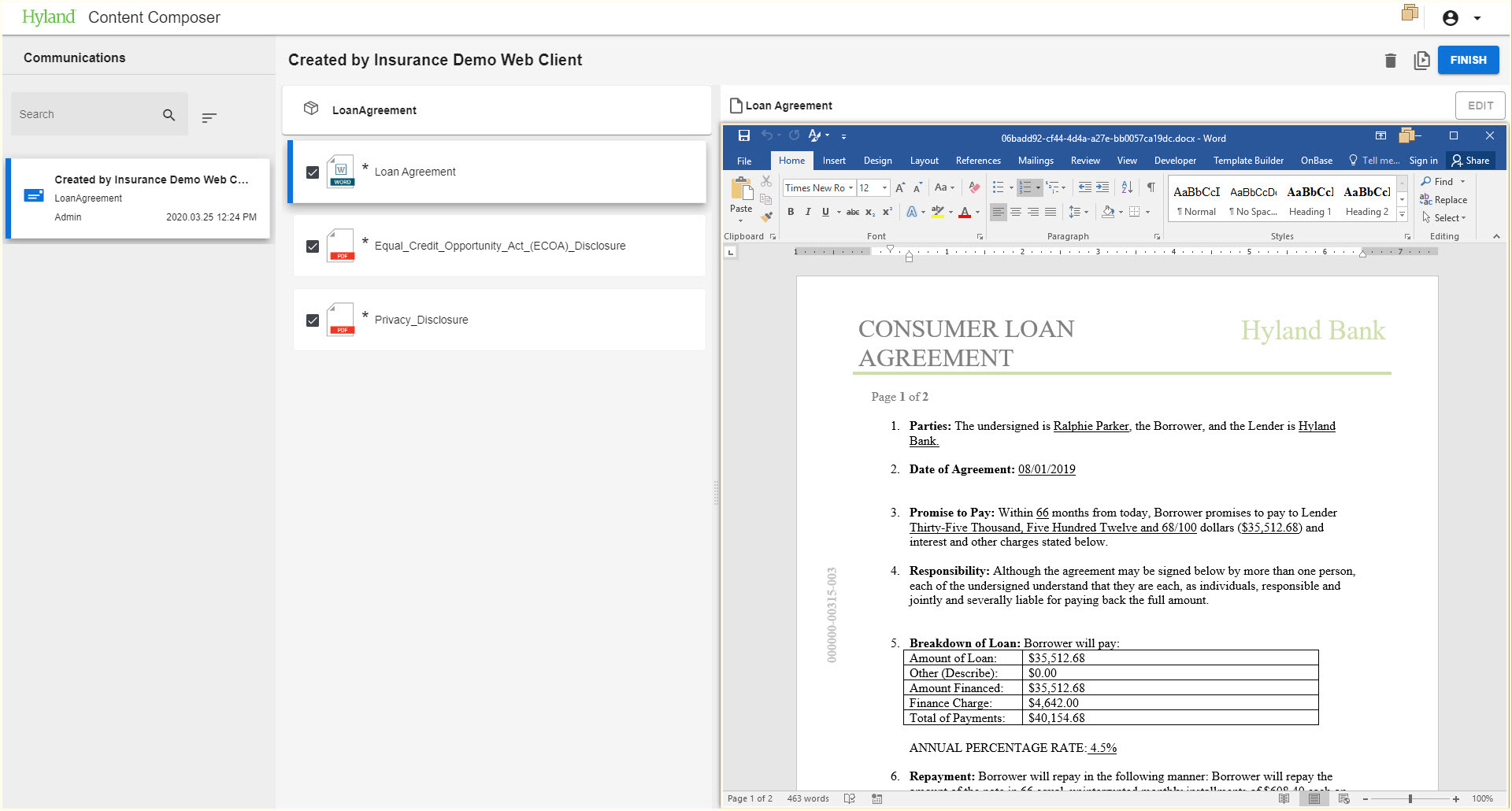
Task: Center-align text using the ribbon icon
Action: pyautogui.click(x=1016, y=212)
